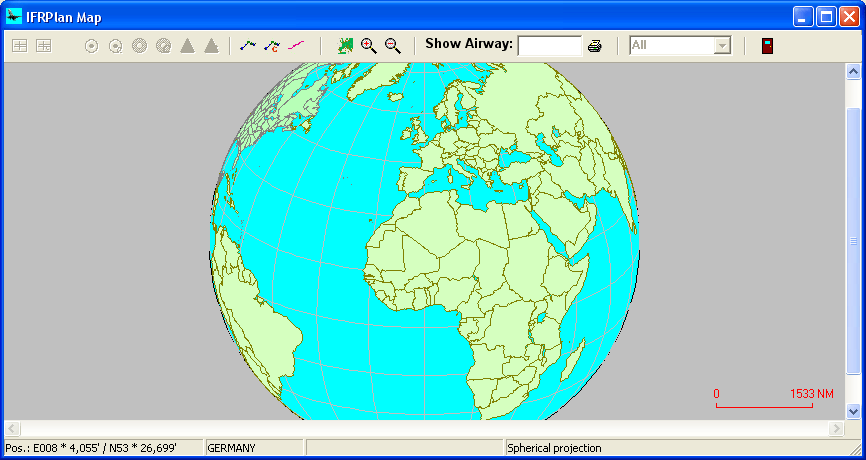Click the '1533 NM' scale label
The width and height of the screenshot is (866, 460).
(x=811, y=394)
